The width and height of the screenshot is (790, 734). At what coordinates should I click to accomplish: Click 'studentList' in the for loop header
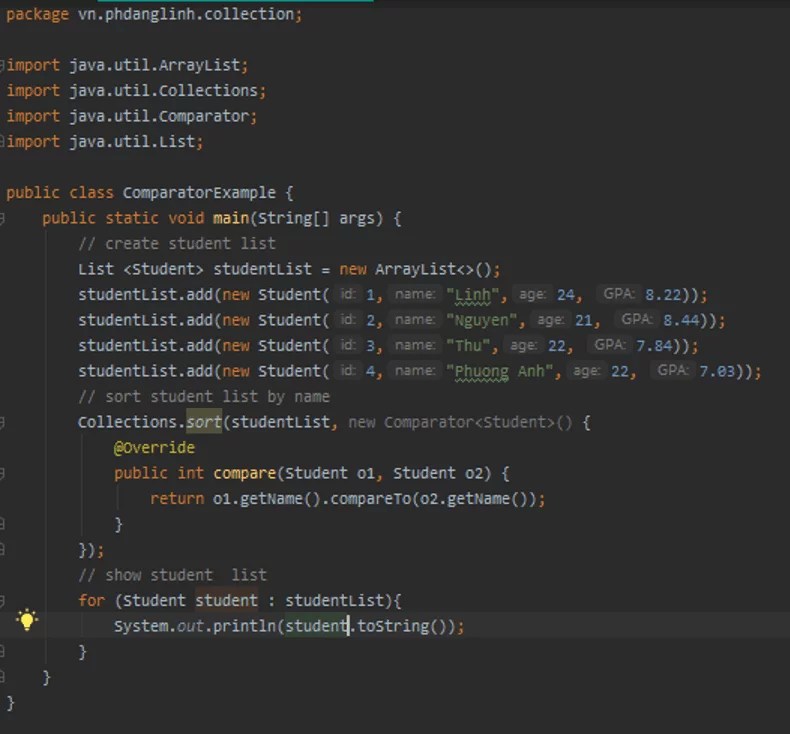[335, 600]
